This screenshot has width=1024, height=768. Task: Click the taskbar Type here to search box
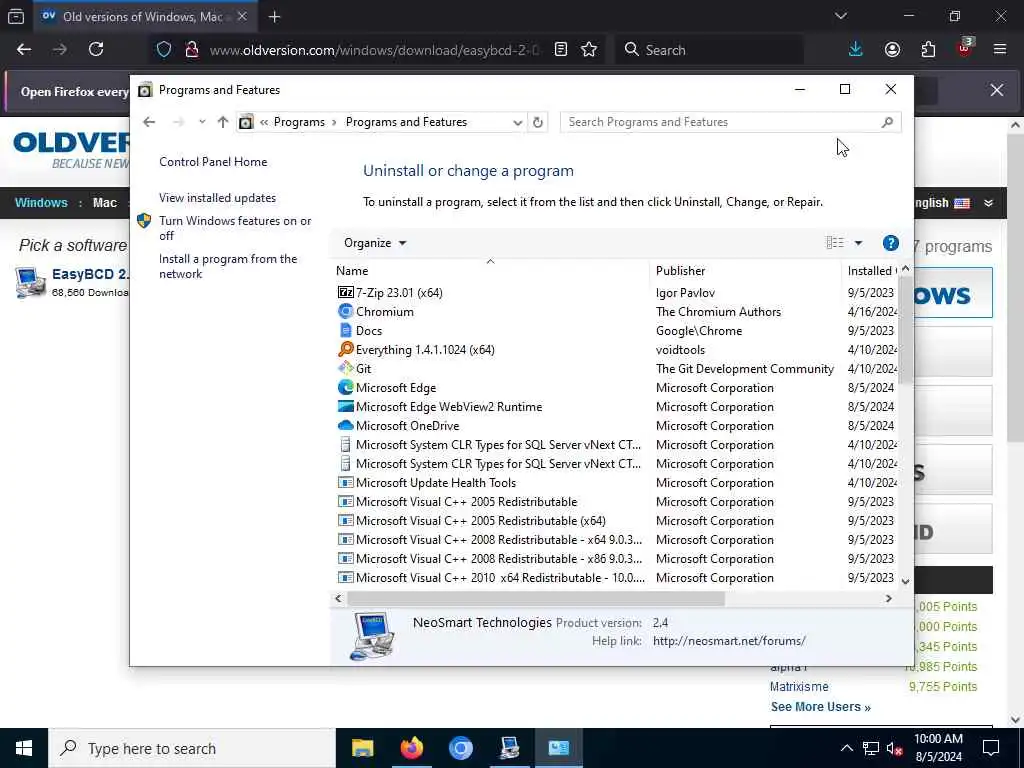(192, 748)
